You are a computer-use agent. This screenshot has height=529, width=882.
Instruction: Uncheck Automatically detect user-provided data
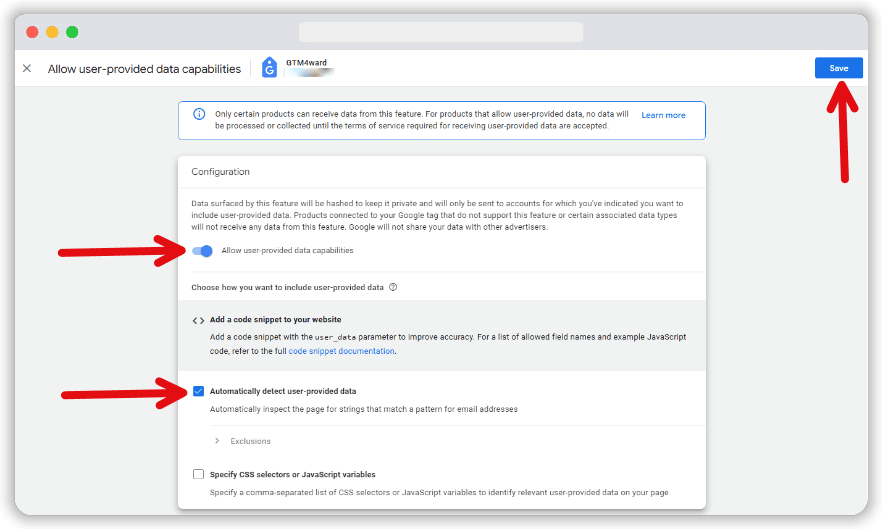(198, 391)
